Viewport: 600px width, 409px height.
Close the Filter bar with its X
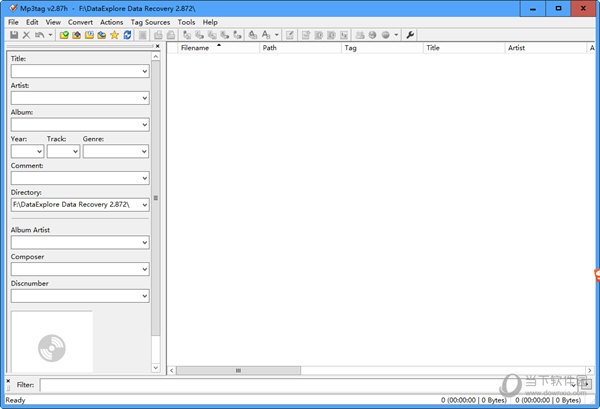pos(8,381)
